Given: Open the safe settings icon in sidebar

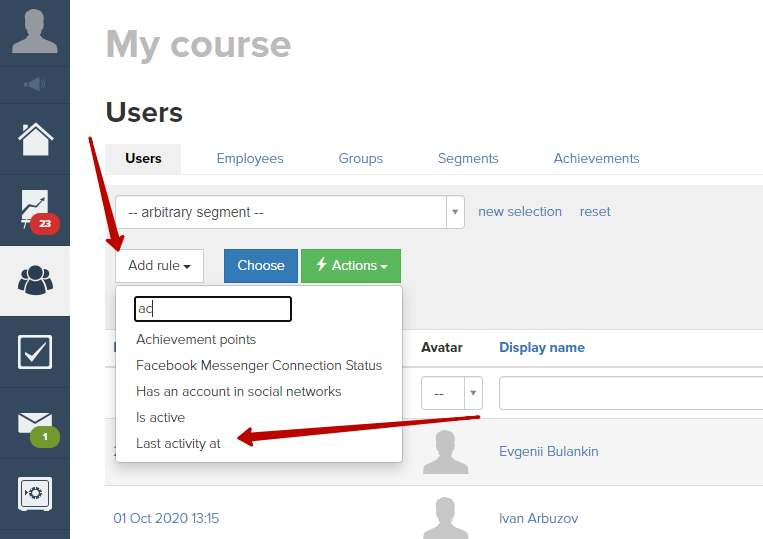Looking at the screenshot, I should [x=35, y=494].
